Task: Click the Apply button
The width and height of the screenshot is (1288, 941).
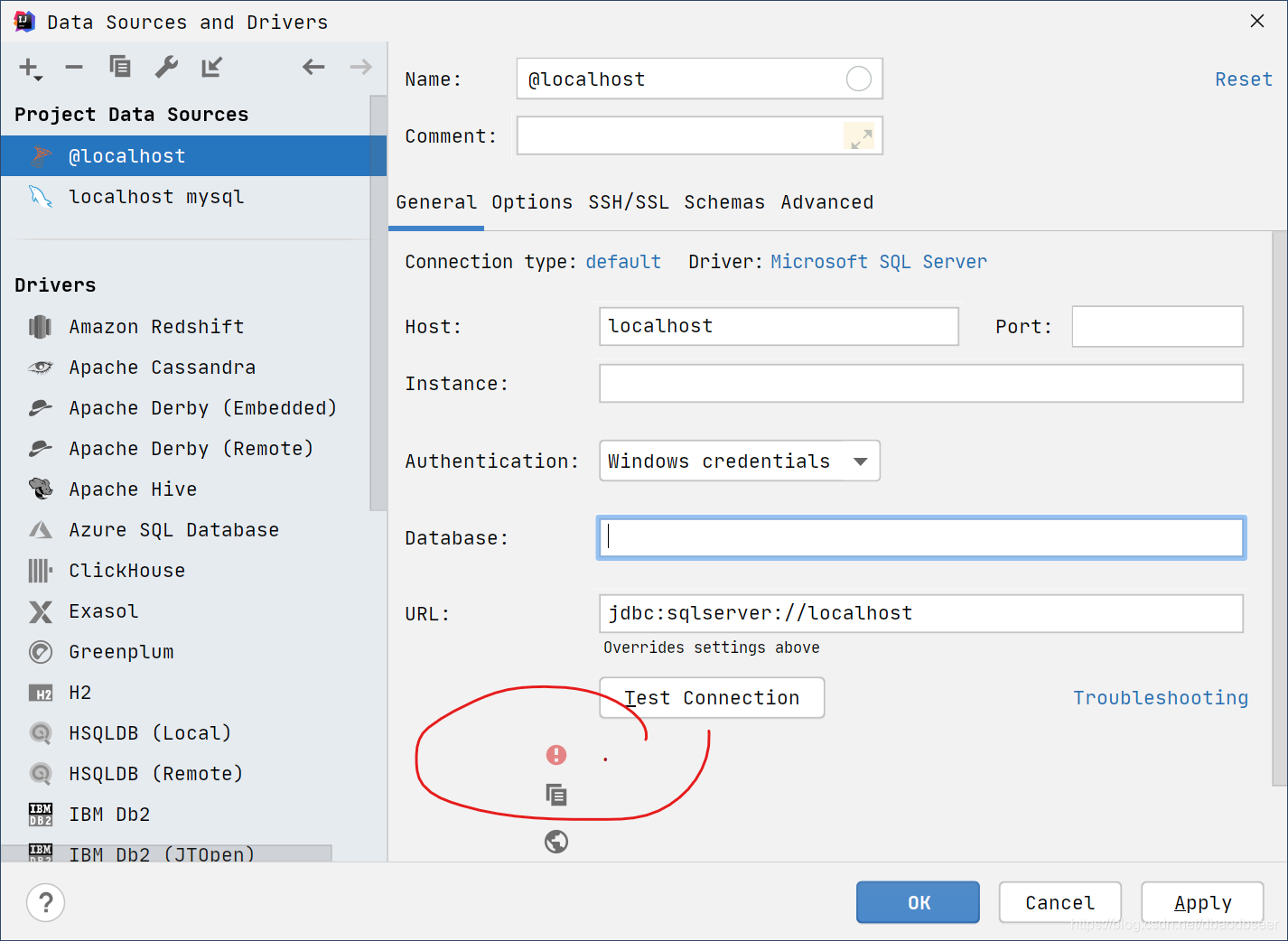Action: [x=1202, y=902]
